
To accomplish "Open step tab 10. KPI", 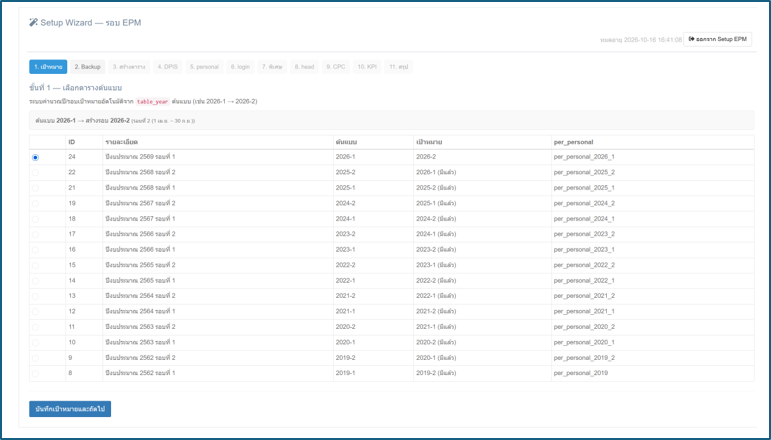I will pyautogui.click(x=367, y=67).
